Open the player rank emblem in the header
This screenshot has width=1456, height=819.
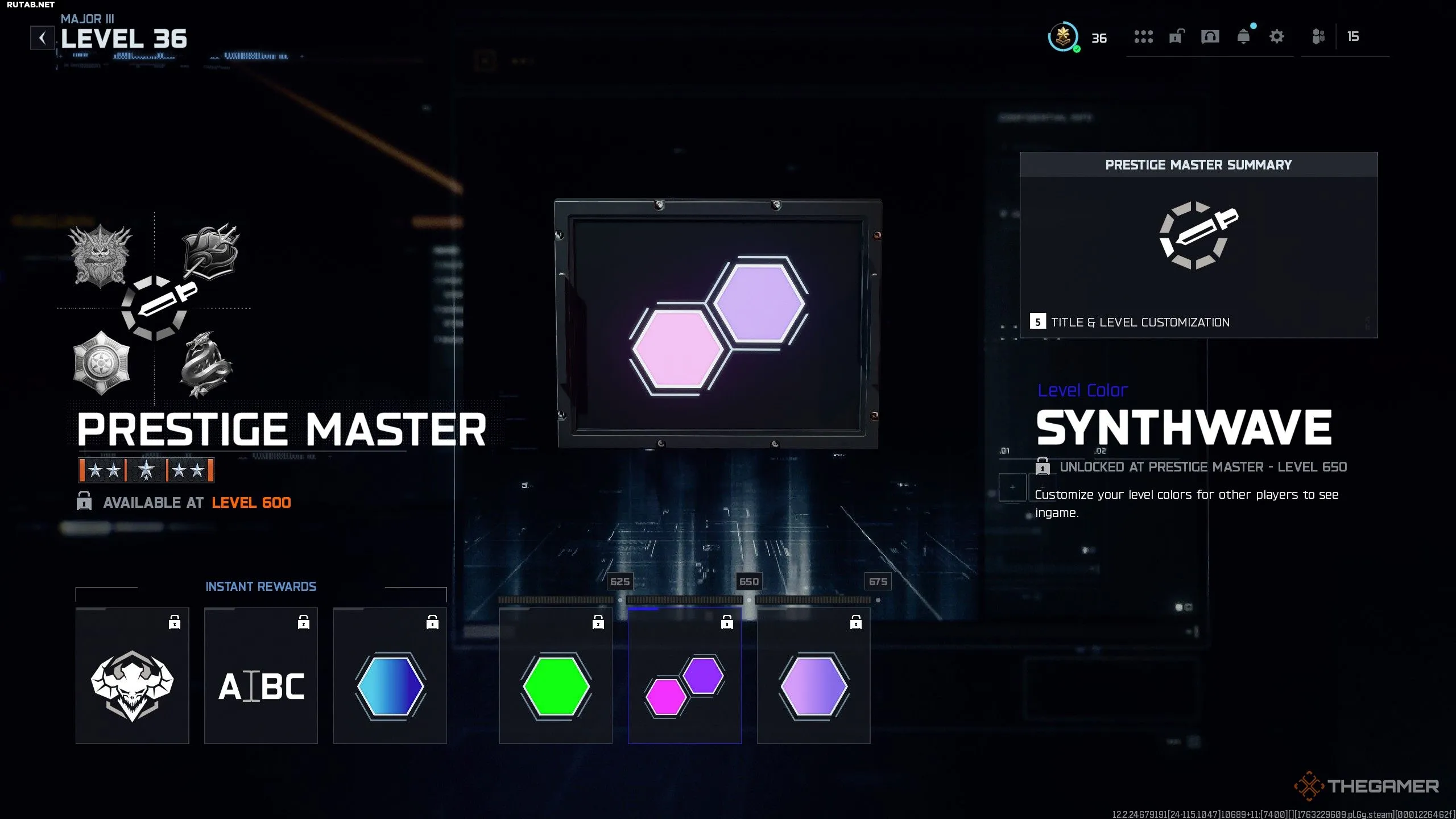[1062, 37]
